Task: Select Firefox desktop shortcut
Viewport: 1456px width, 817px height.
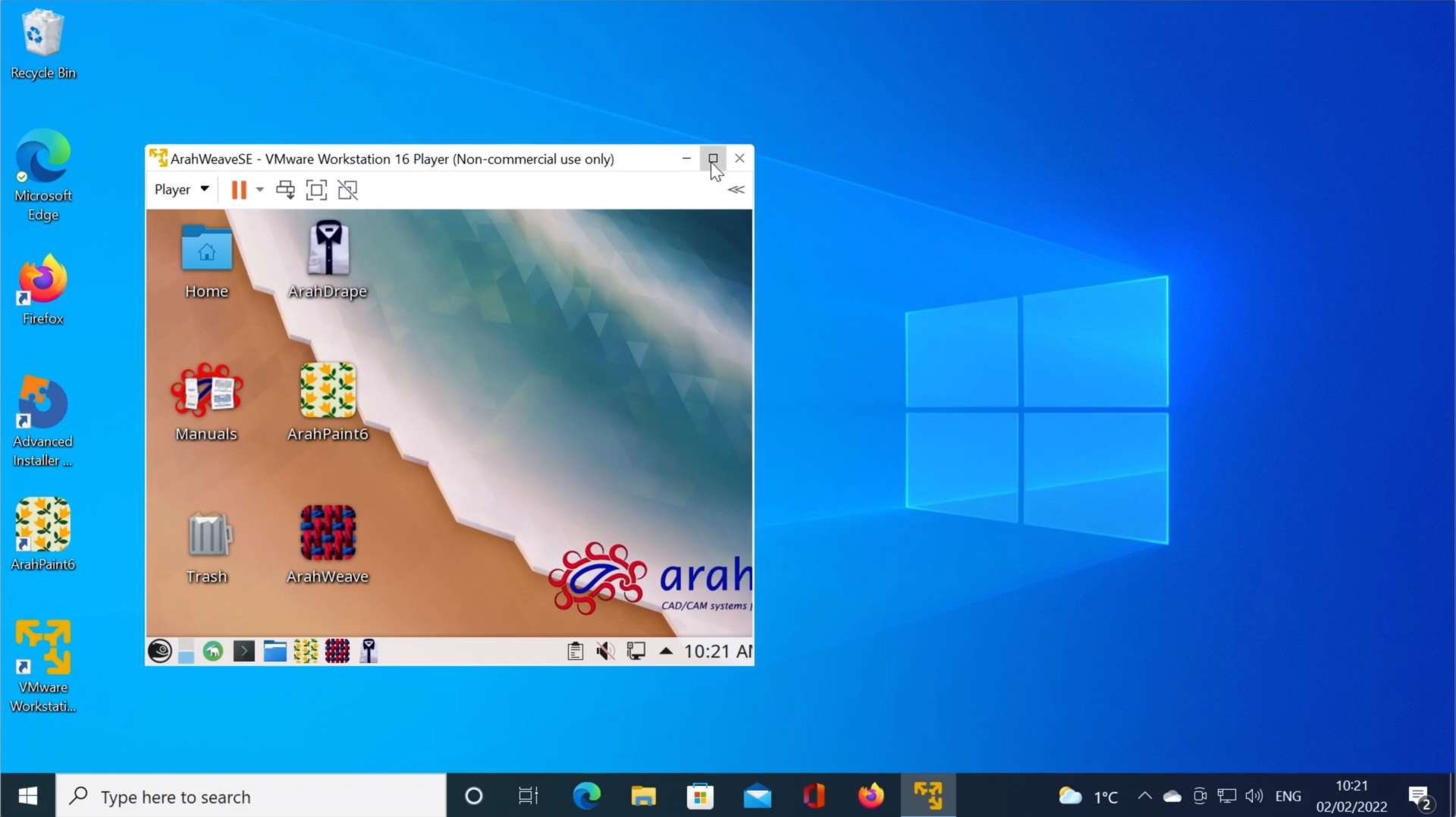Action: 43,291
